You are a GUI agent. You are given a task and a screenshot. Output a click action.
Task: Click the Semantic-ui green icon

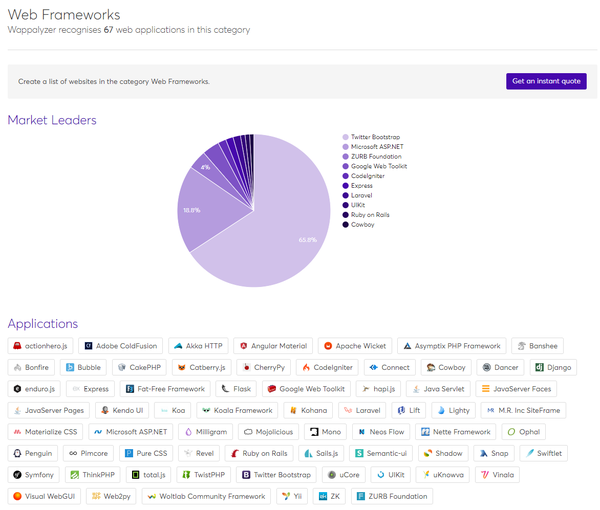coord(359,453)
